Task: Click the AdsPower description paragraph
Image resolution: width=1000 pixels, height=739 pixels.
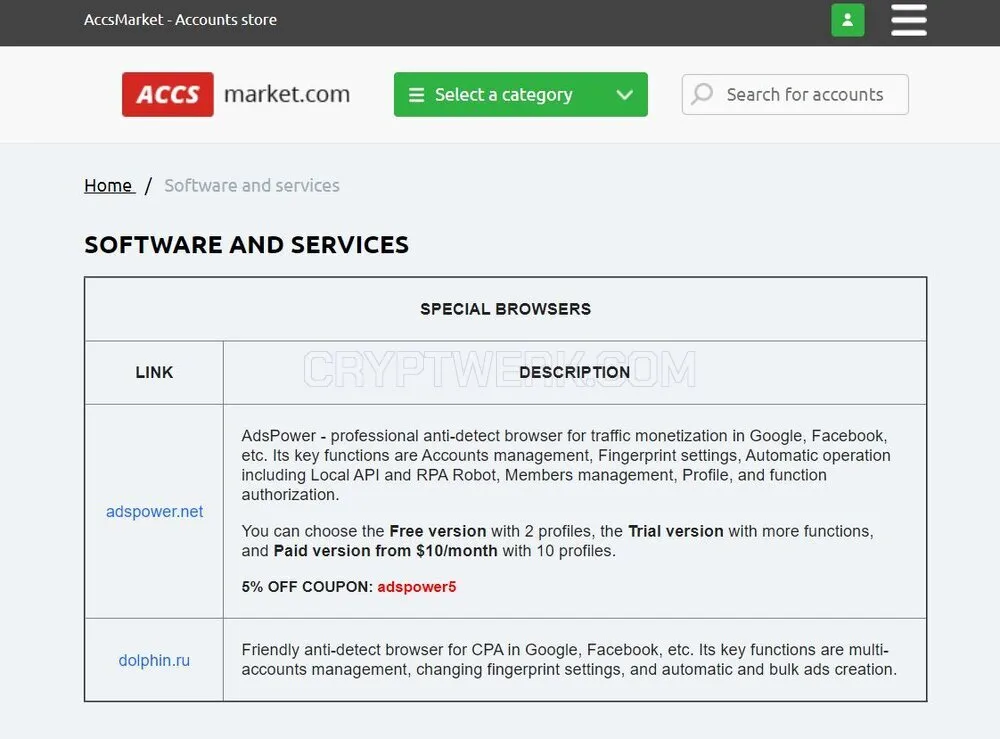Action: tap(566, 465)
